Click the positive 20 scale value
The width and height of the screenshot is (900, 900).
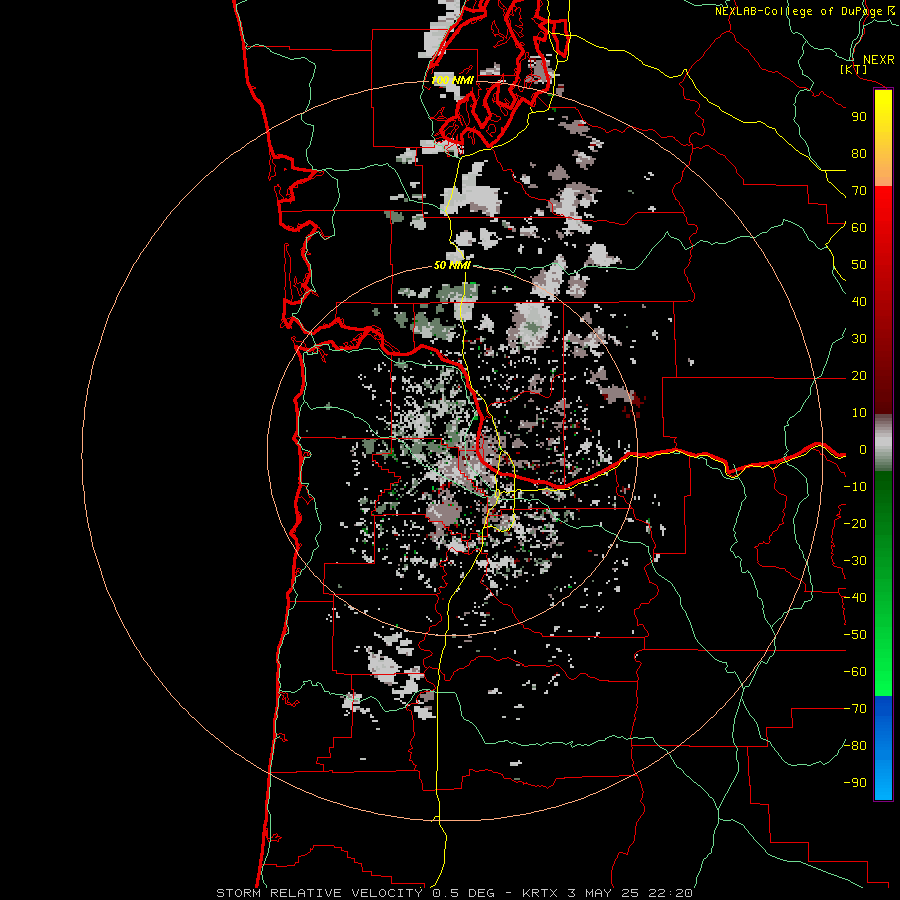(859, 375)
